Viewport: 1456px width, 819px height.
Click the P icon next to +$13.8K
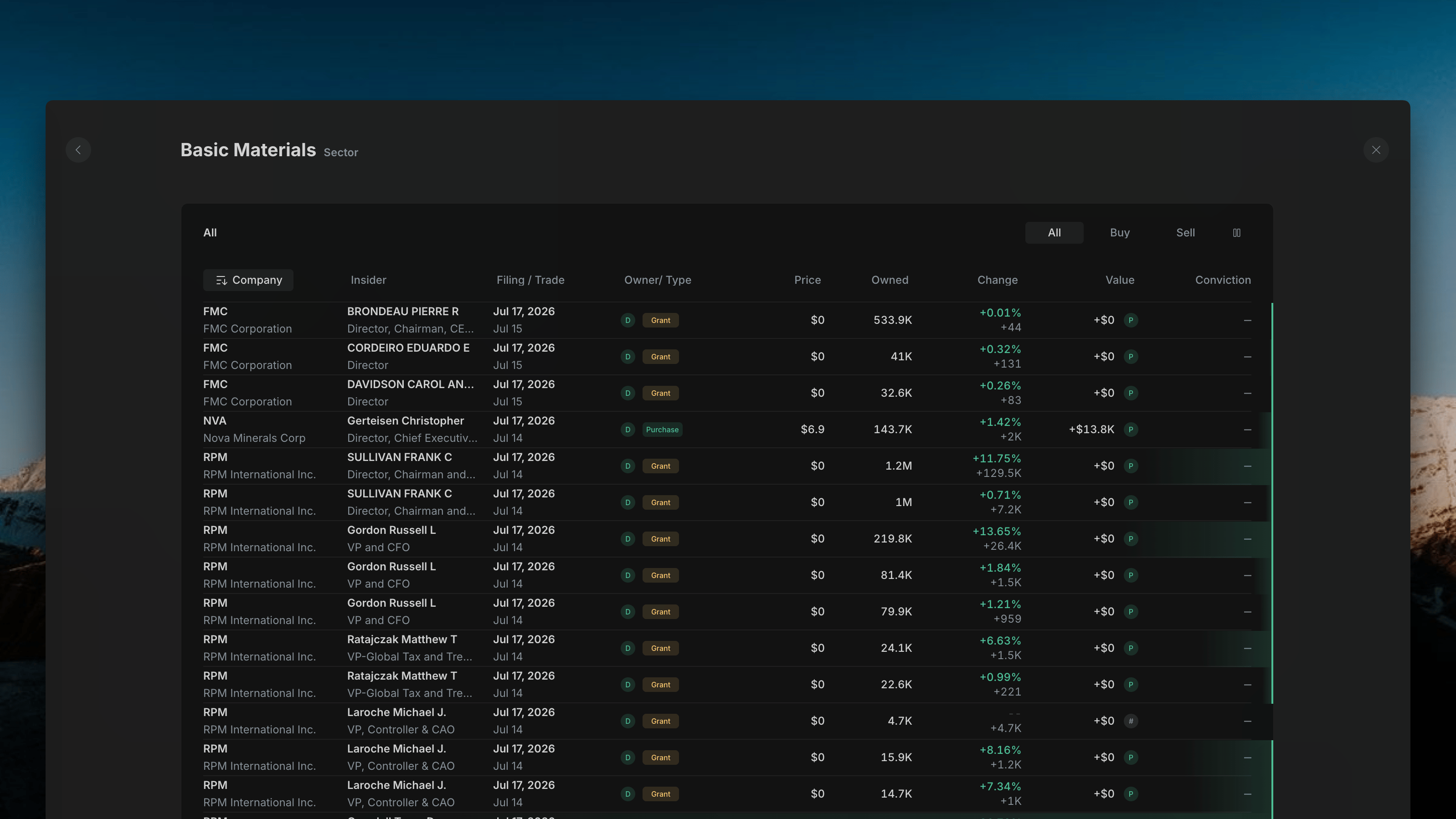[1131, 430]
